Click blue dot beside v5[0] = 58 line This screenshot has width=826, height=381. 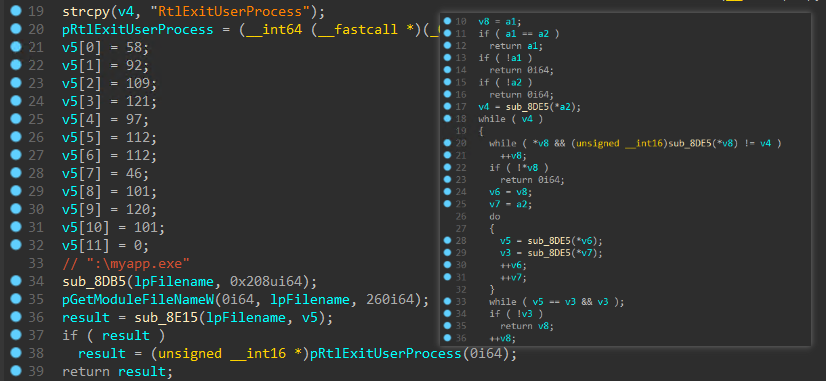tap(15, 47)
